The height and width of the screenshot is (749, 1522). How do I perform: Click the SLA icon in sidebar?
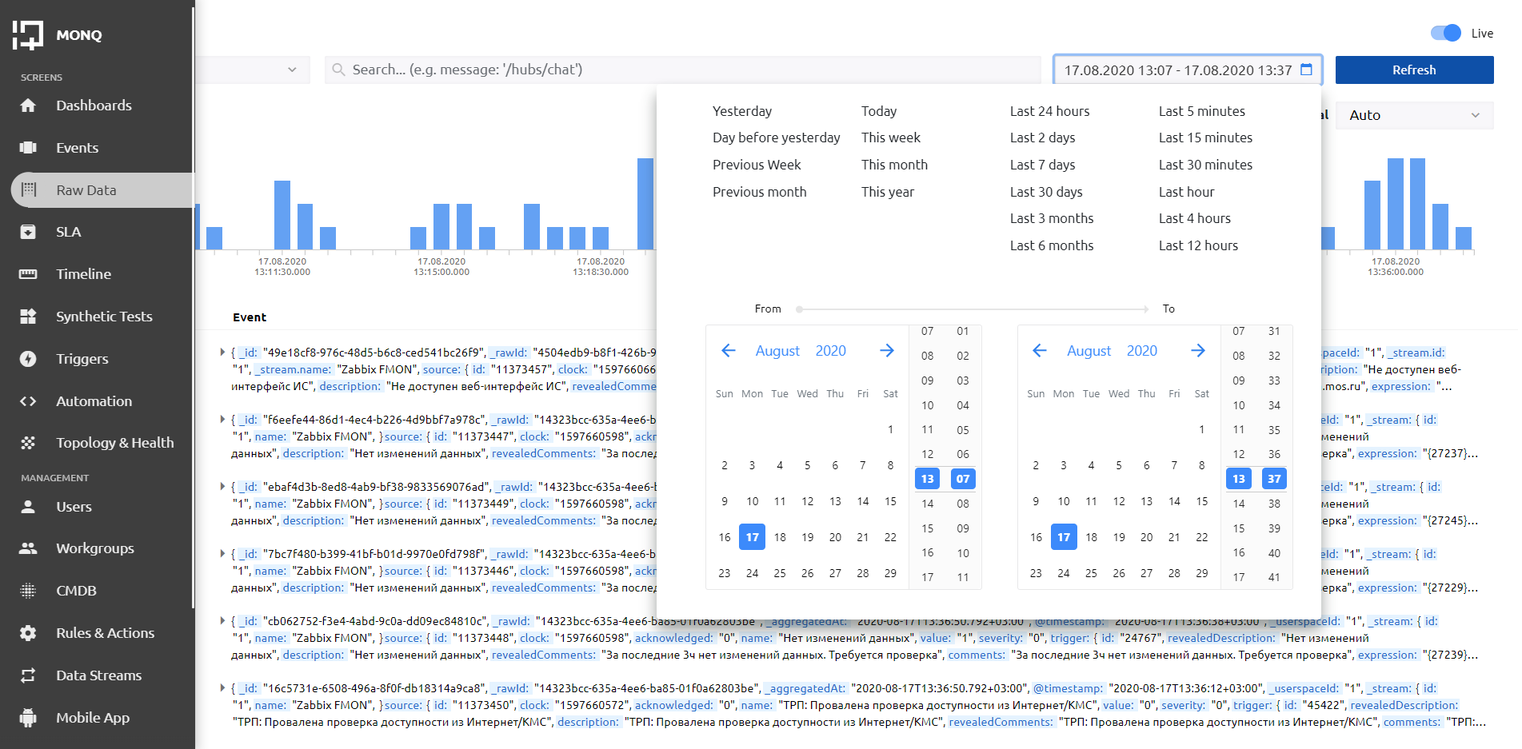pos(28,232)
